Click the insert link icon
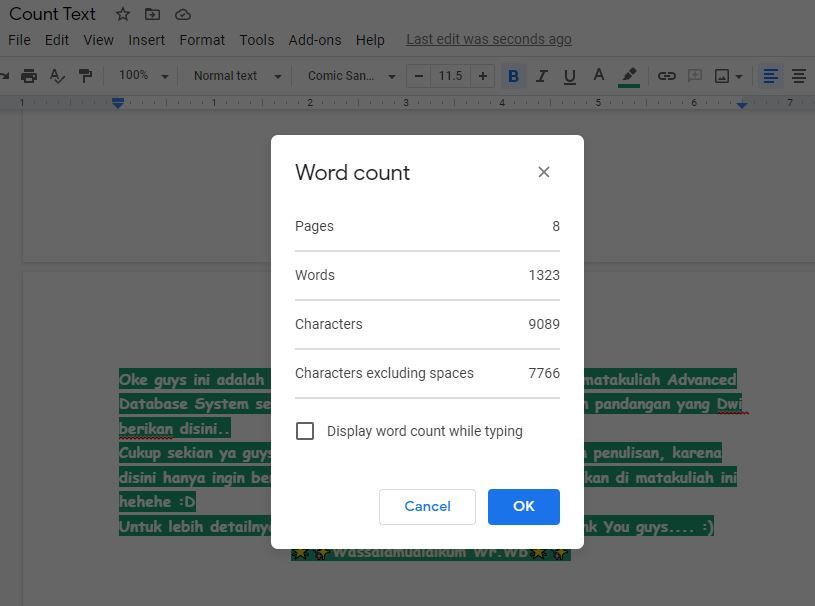 (x=666, y=76)
